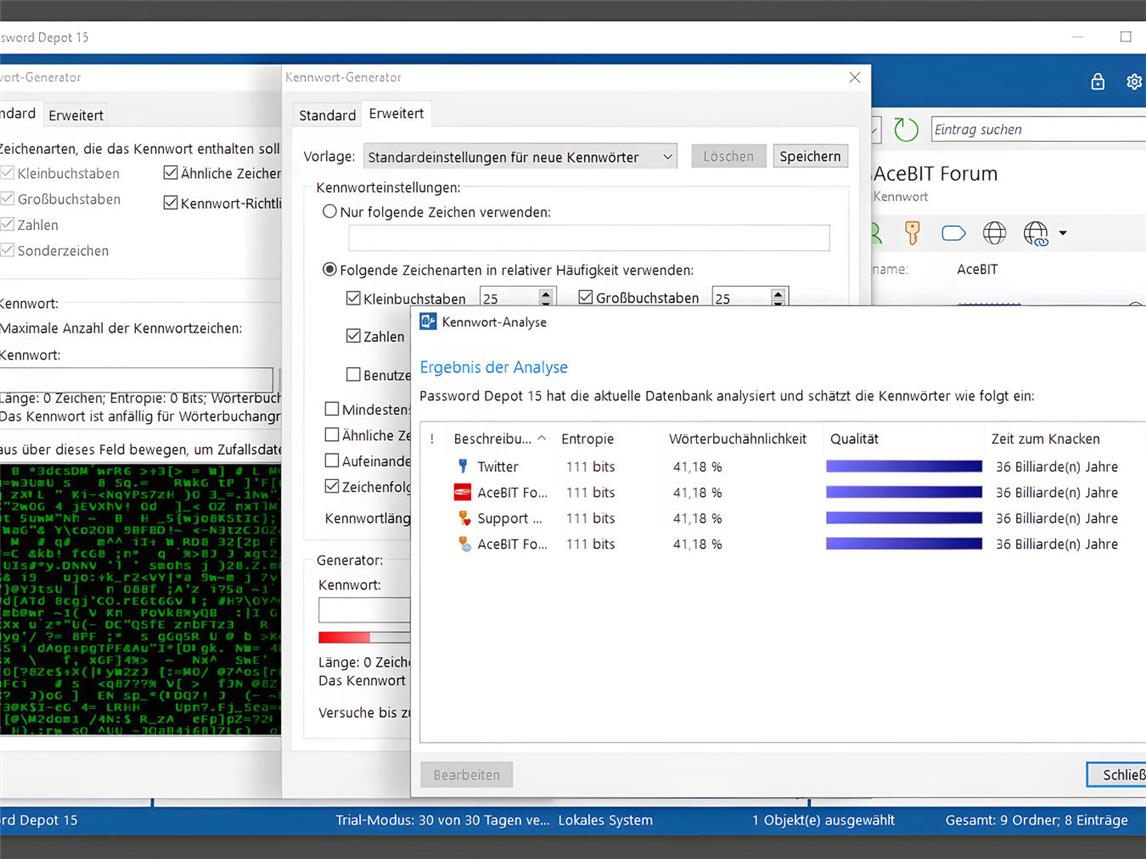Expand the arrow next to the globe link icon
Viewport: 1146px width, 859px height.
[1062, 234]
